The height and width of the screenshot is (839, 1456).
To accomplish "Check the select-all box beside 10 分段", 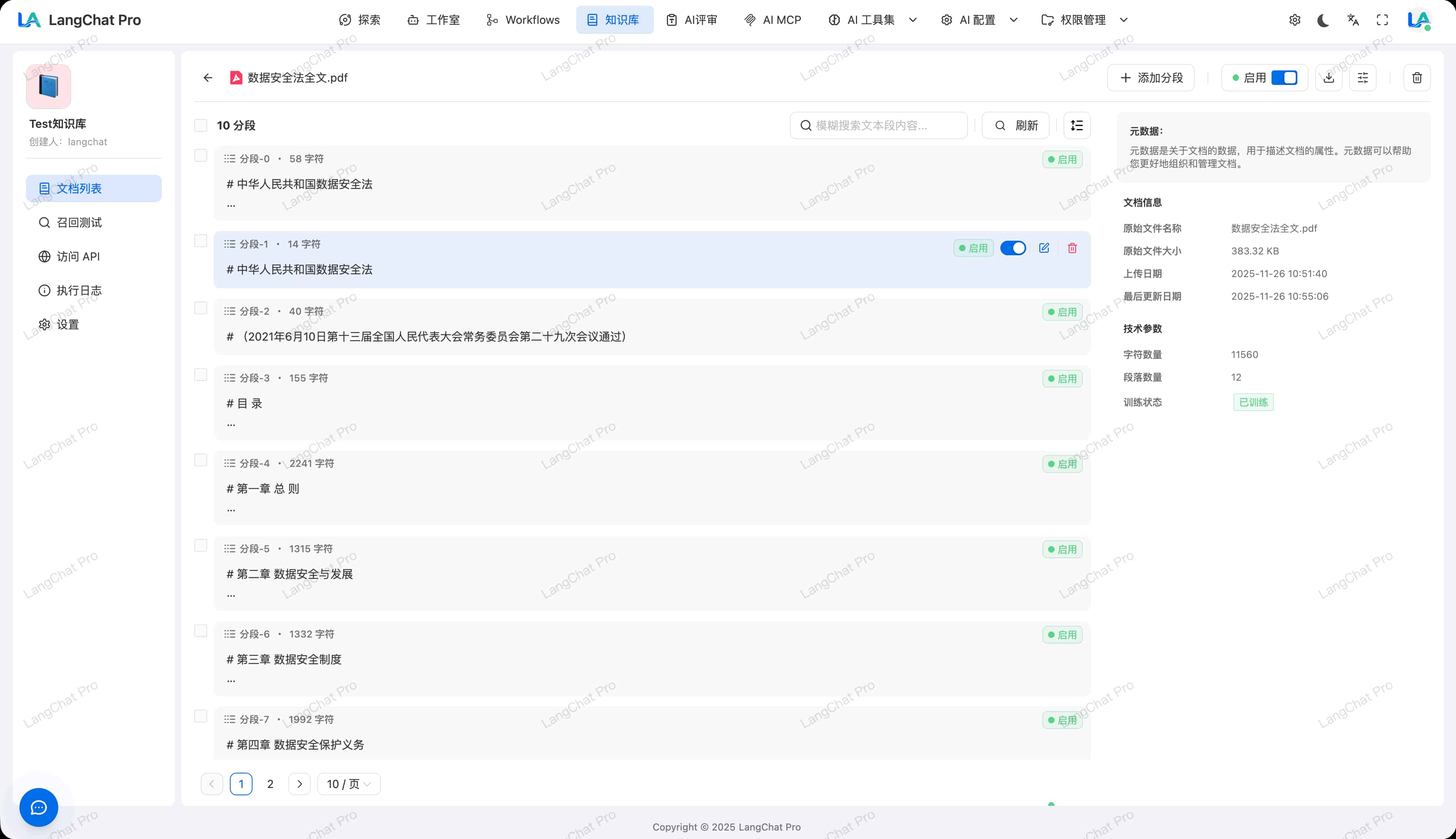I will coord(201,125).
